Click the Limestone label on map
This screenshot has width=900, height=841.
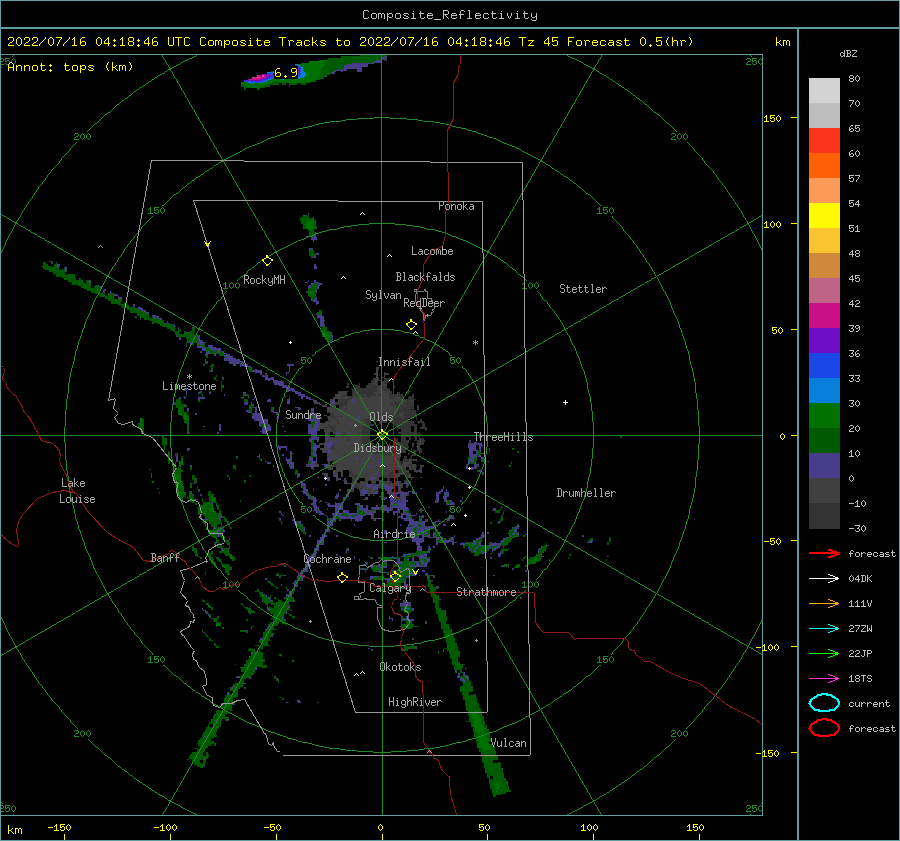click(189, 386)
